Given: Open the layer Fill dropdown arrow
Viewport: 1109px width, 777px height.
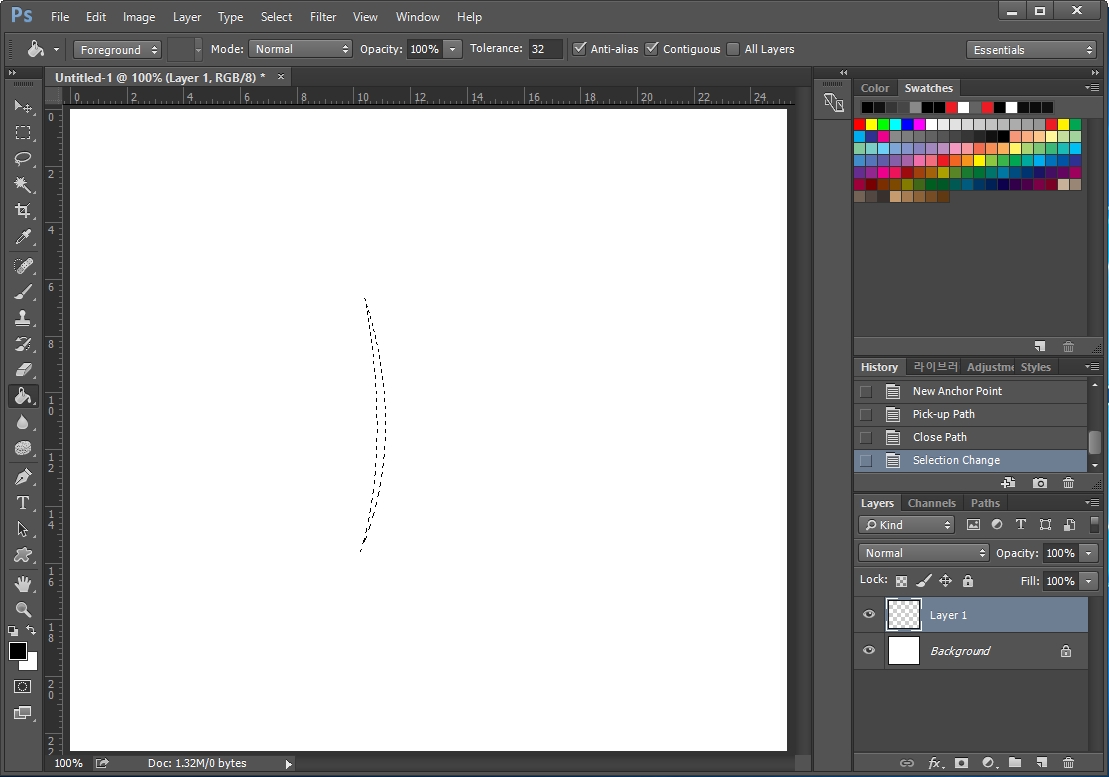Looking at the screenshot, I should 1089,581.
